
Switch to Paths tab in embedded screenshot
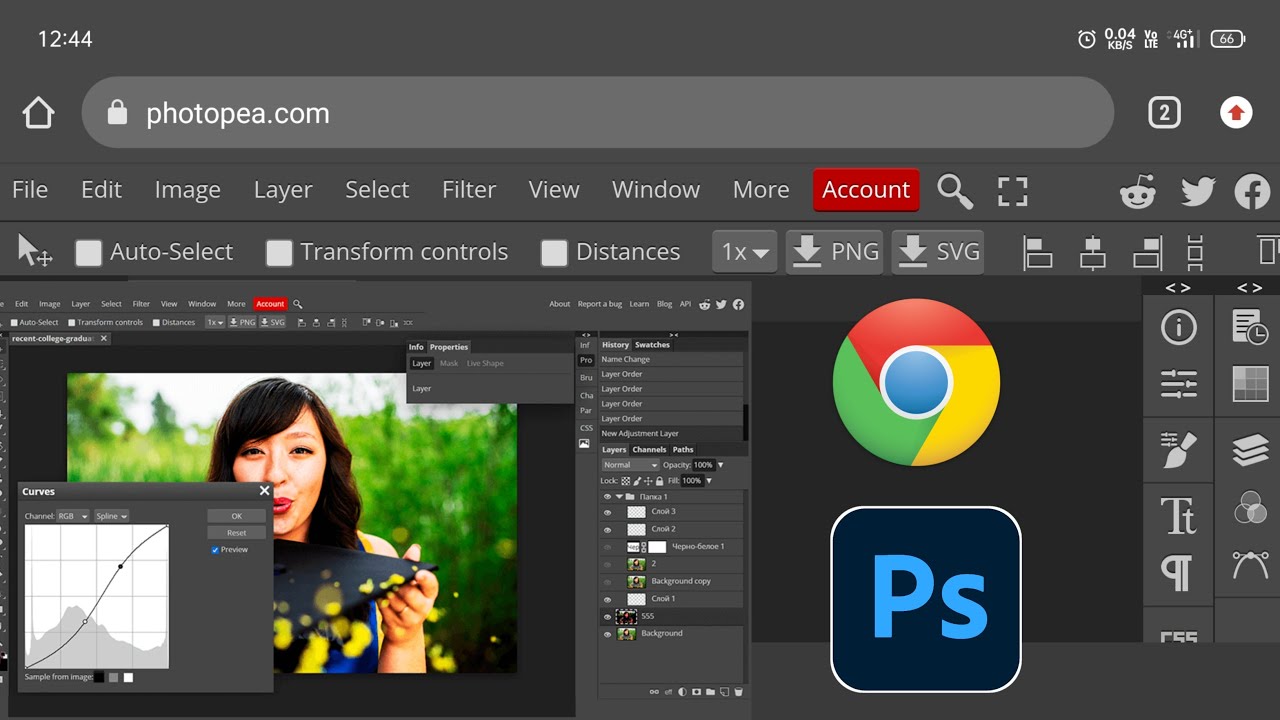pos(683,450)
